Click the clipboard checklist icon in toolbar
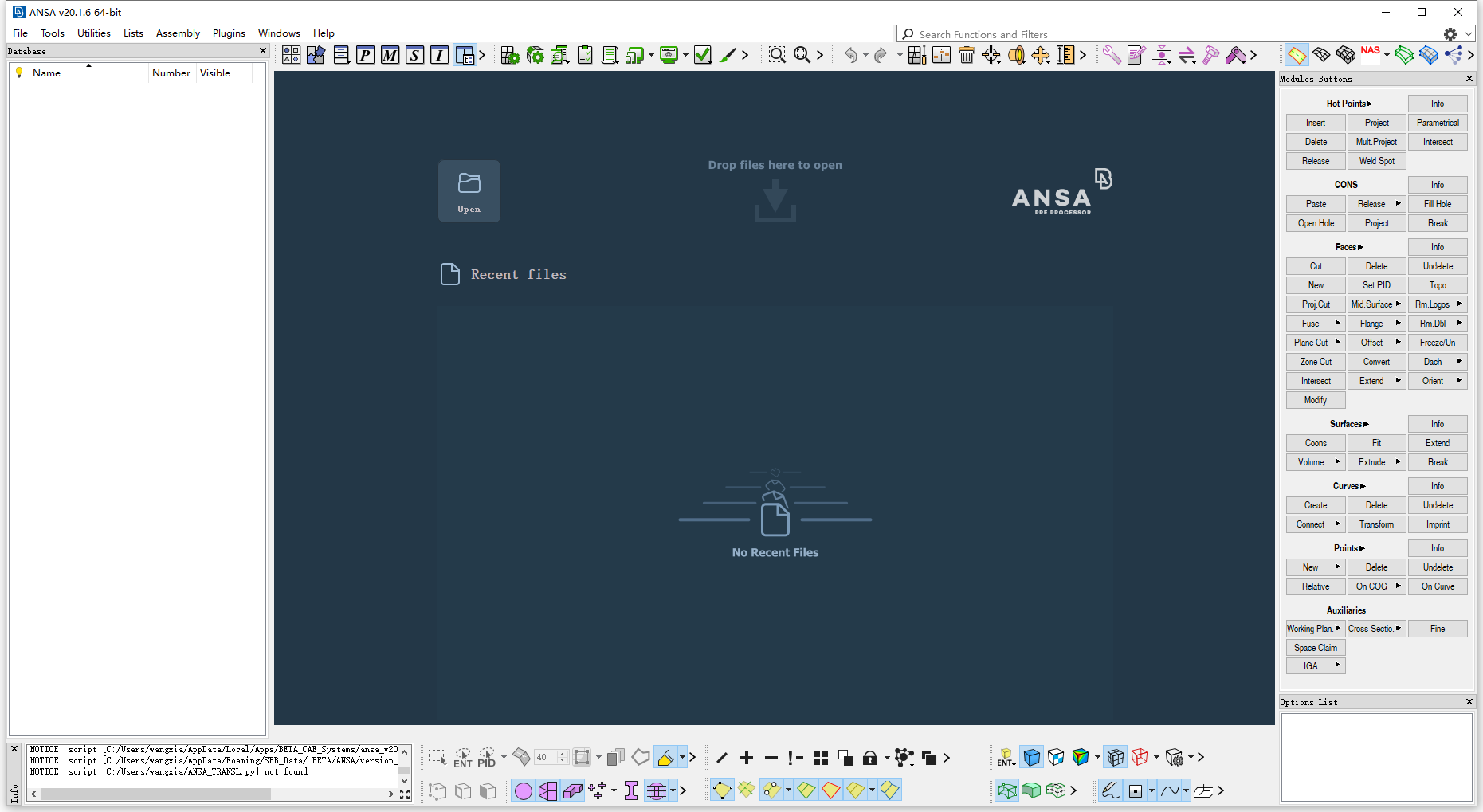Image resolution: width=1483 pixels, height=812 pixels. point(585,55)
